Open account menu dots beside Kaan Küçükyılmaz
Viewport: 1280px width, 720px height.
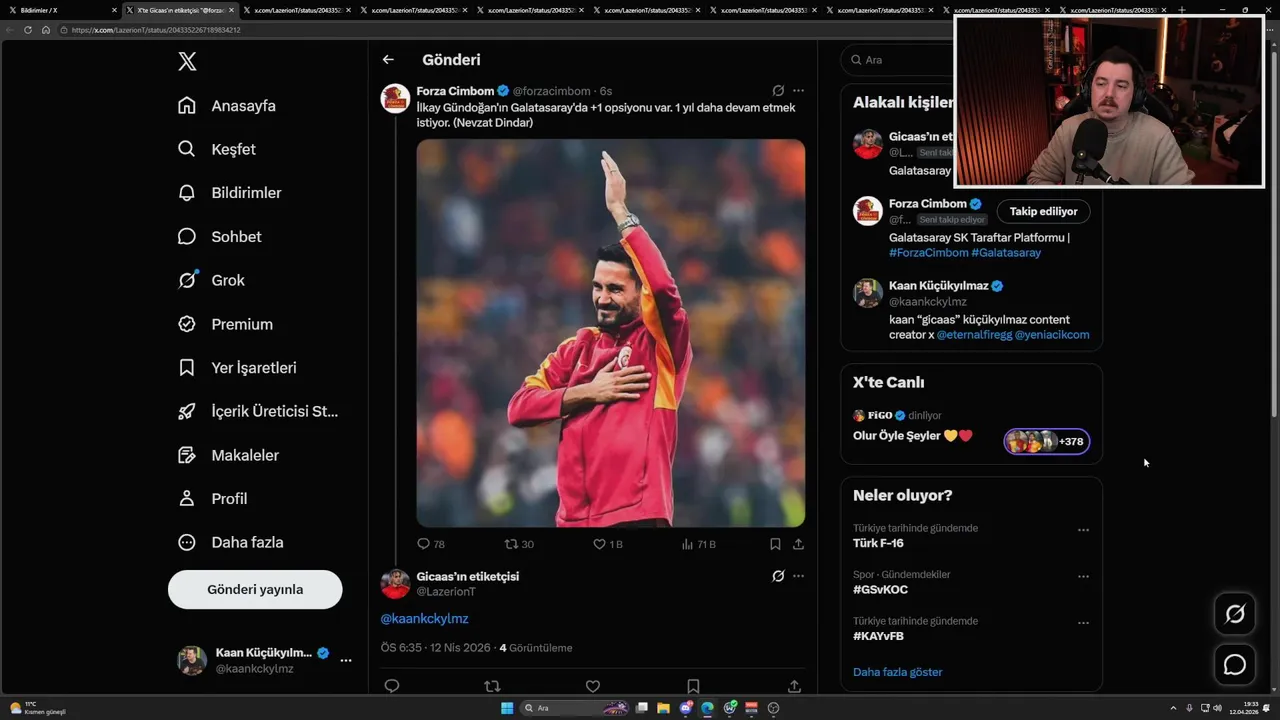(x=346, y=660)
